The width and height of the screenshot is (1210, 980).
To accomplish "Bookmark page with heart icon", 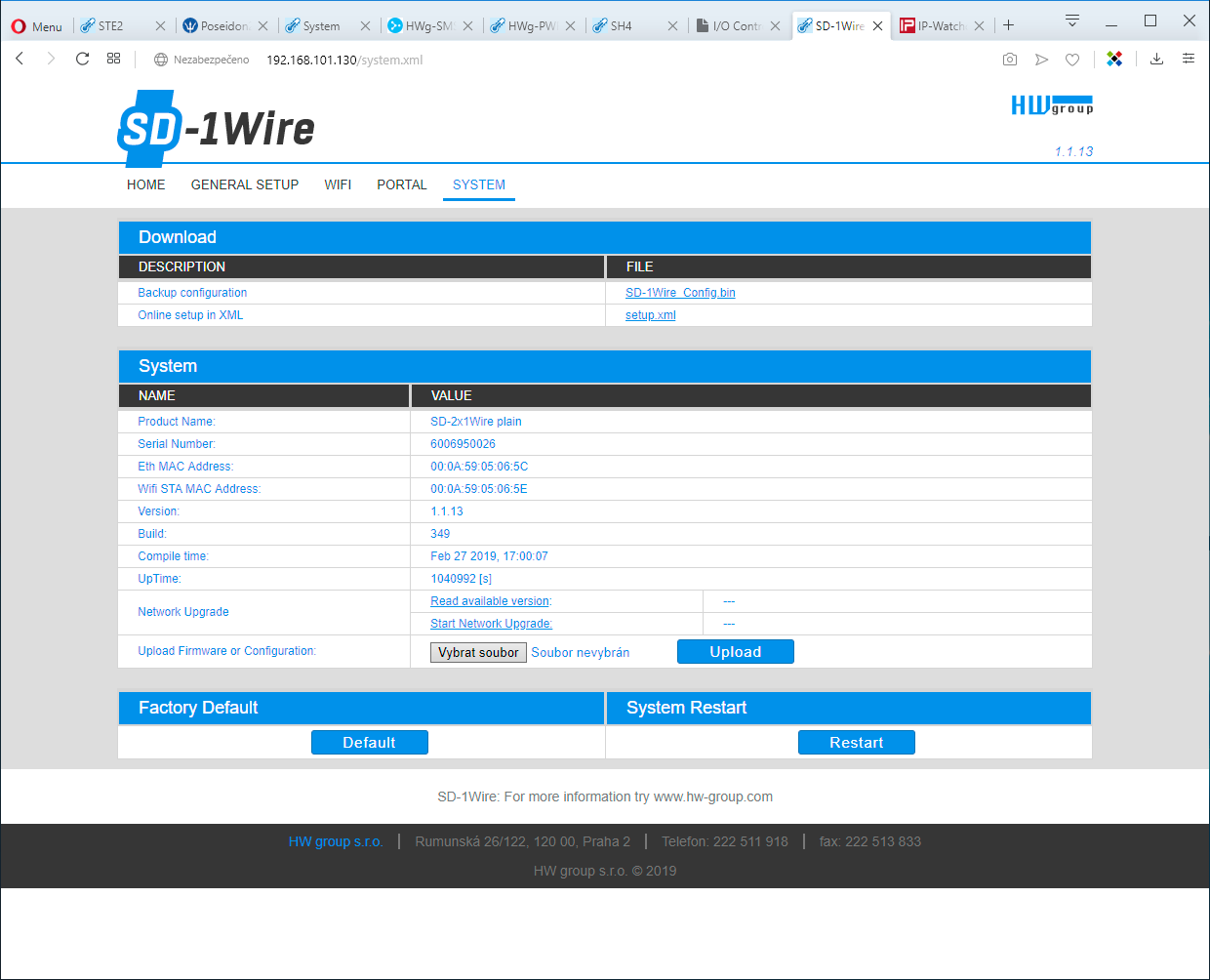I will tap(1072, 60).
